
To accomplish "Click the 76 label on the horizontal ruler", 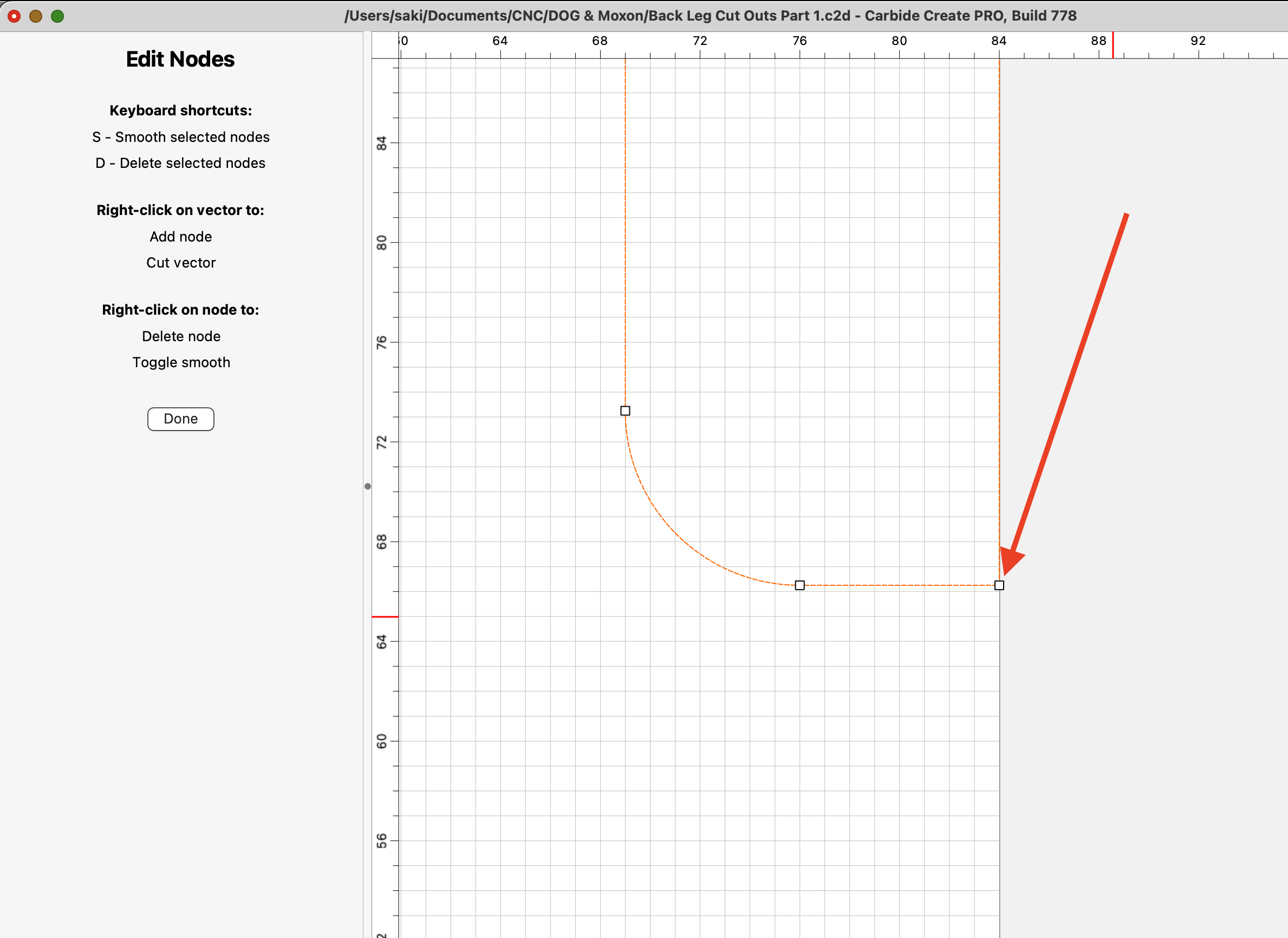I will [799, 41].
